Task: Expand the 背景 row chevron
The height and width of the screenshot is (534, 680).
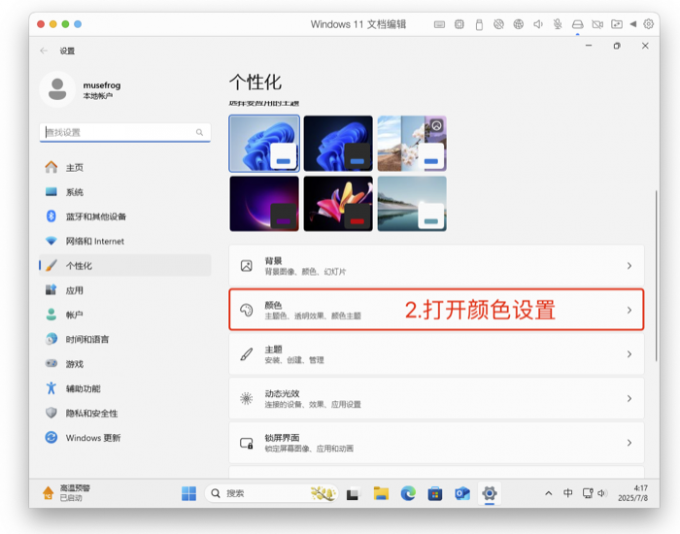Action: click(629, 266)
